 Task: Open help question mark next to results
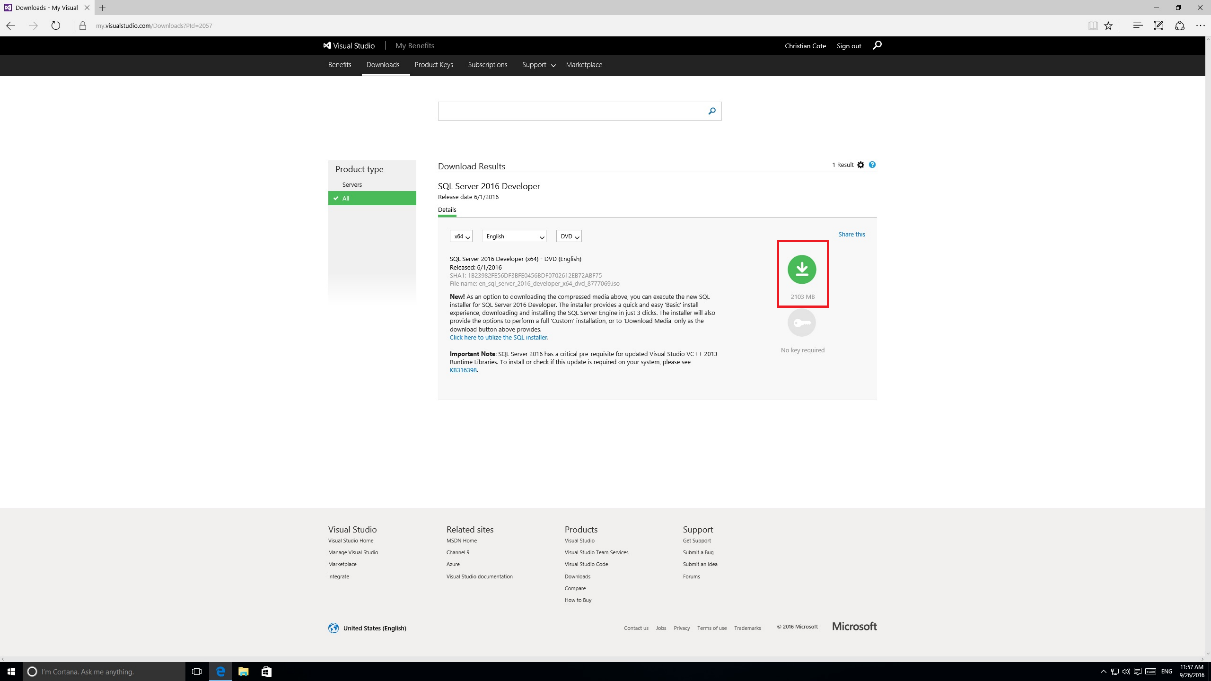pos(872,165)
